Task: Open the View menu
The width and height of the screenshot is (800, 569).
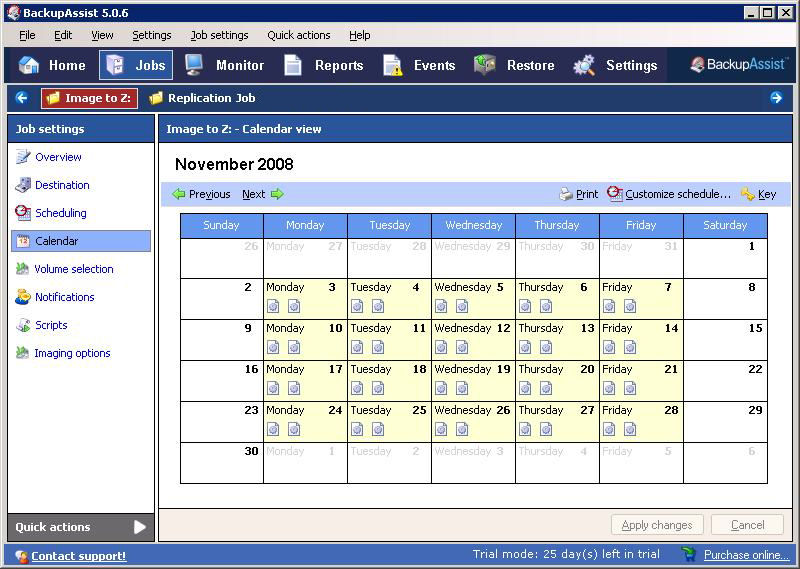Action: pyautogui.click(x=102, y=35)
